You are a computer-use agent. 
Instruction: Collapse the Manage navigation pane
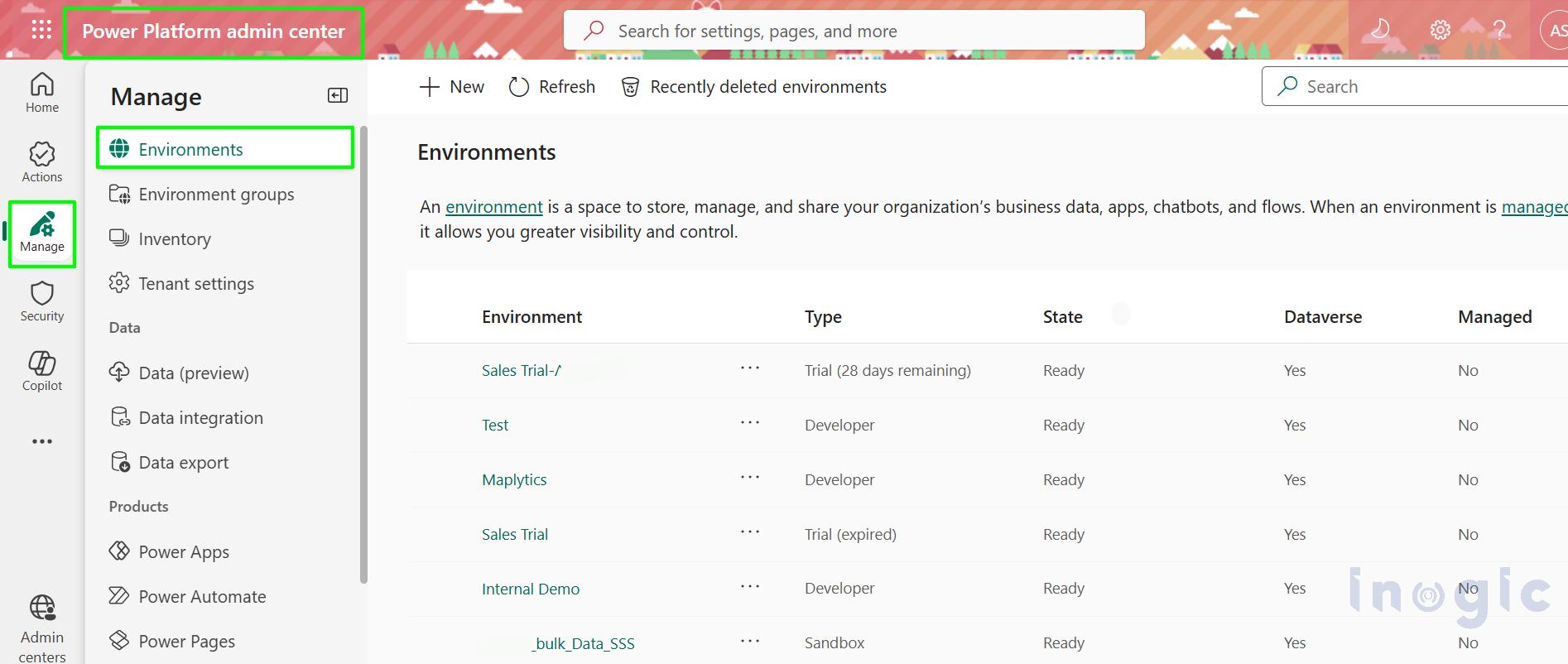pos(338,95)
